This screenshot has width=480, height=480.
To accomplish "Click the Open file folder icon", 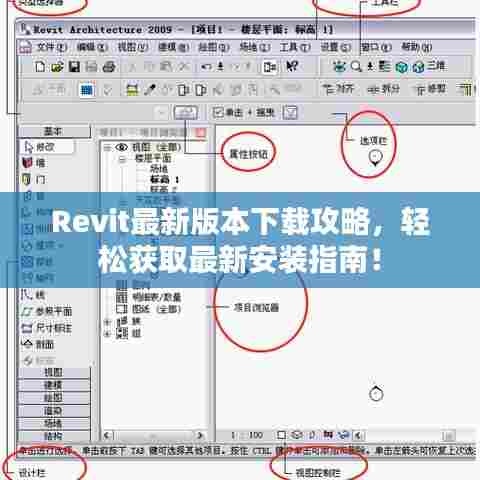I will tap(57, 67).
